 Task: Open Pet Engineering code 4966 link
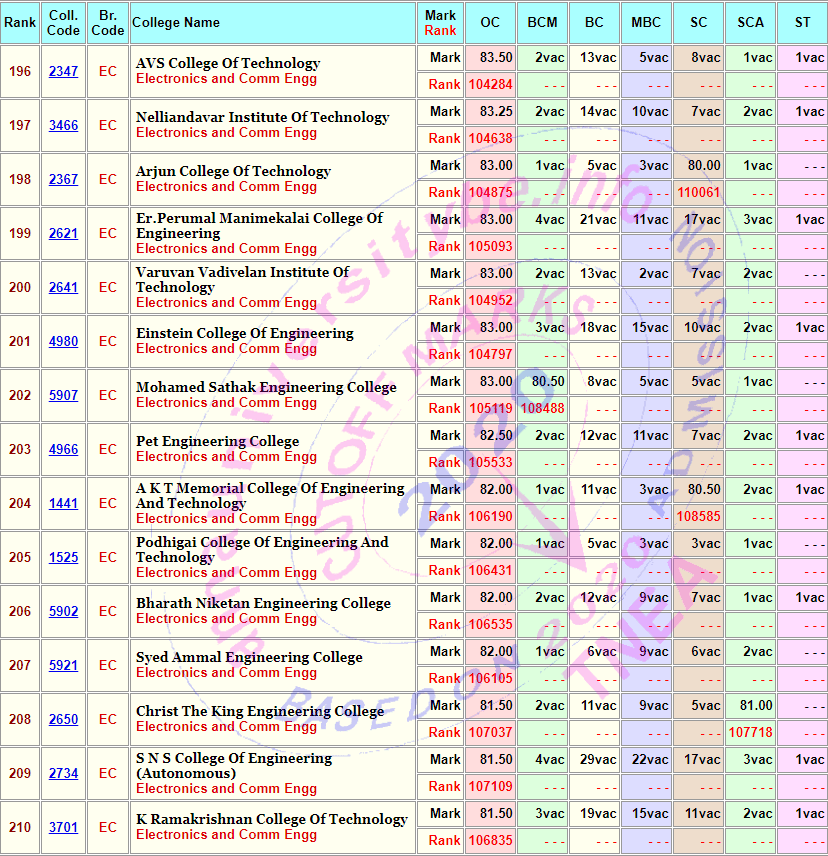point(63,449)
